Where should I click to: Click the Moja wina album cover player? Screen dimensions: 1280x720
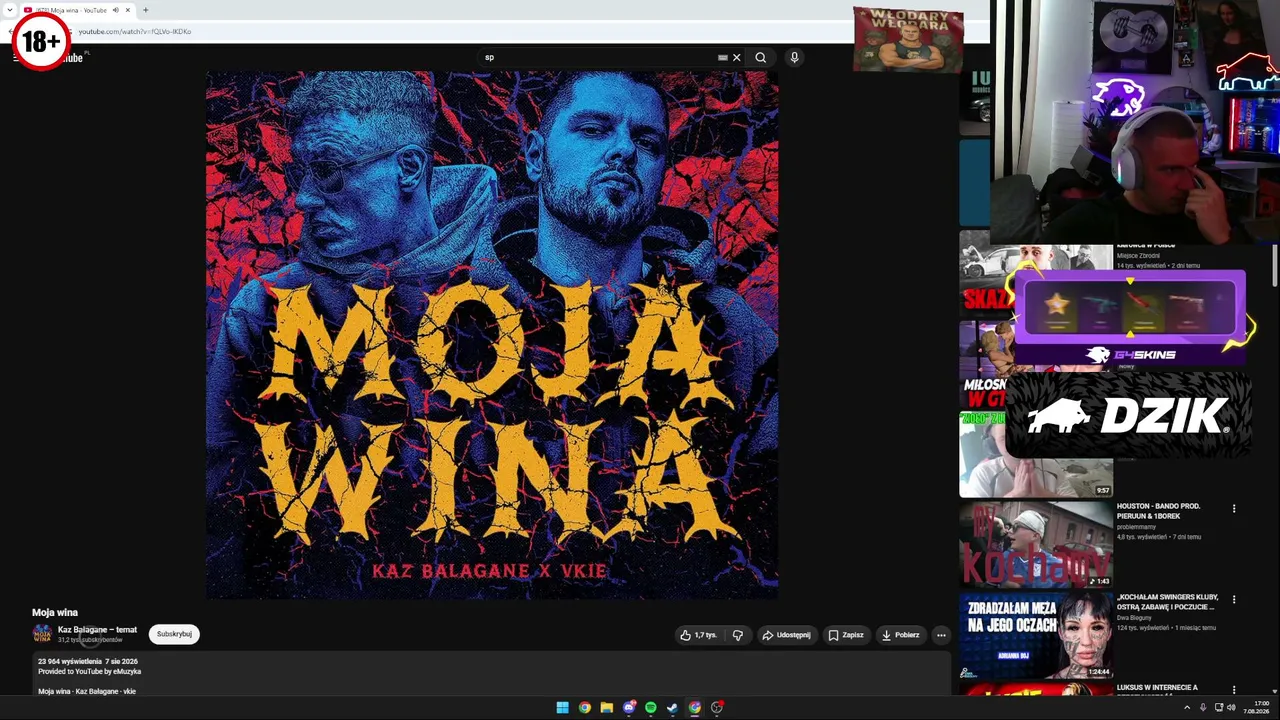tap(492, 335)
